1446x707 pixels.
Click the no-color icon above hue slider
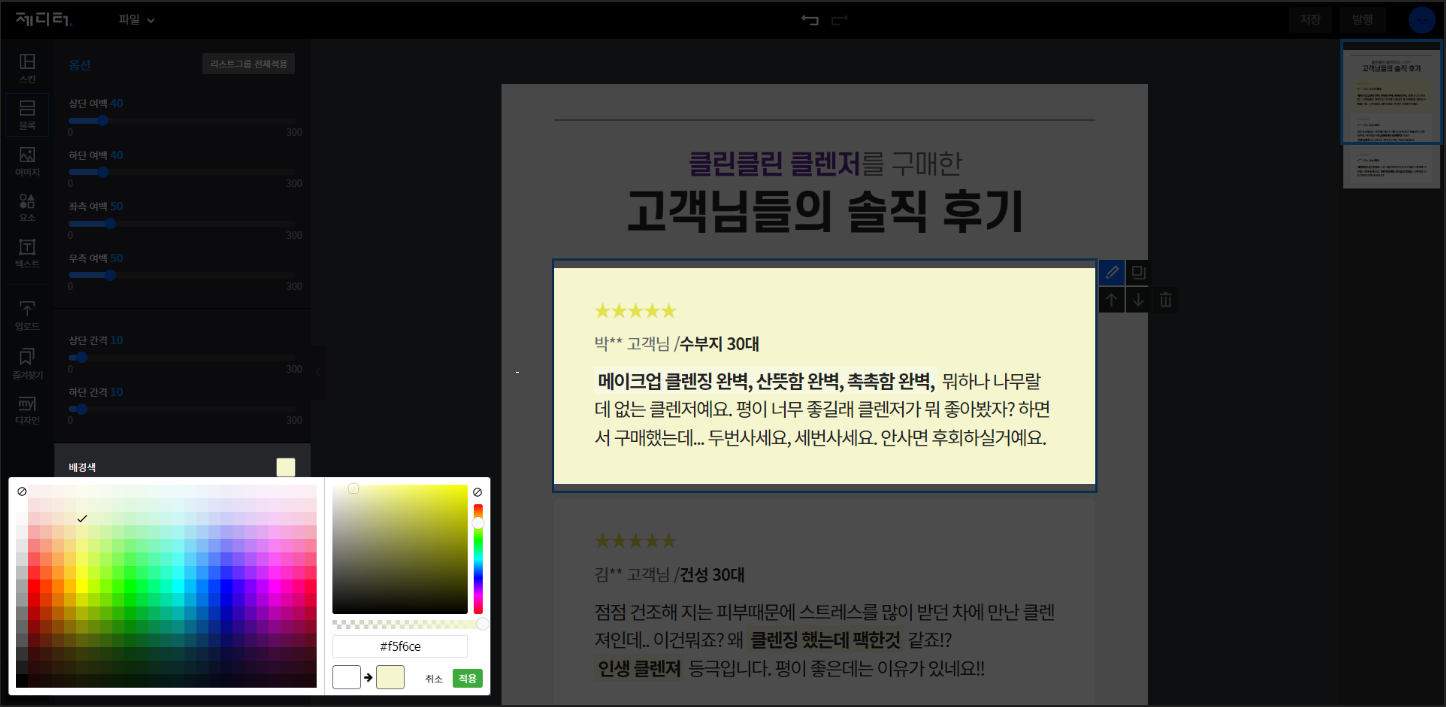tap(477, 492)
